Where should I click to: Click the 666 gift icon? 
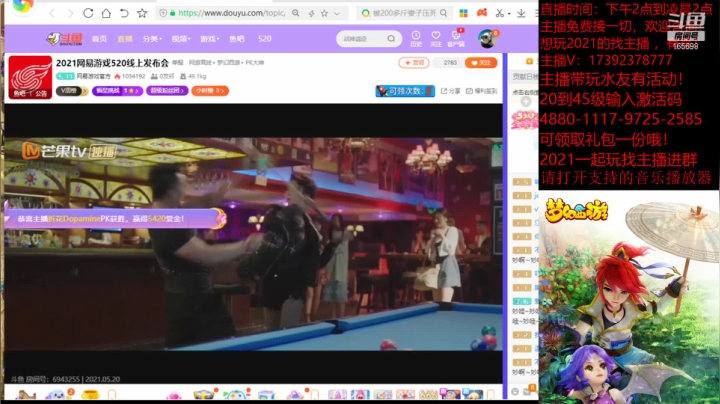click(x=428, y=394)
